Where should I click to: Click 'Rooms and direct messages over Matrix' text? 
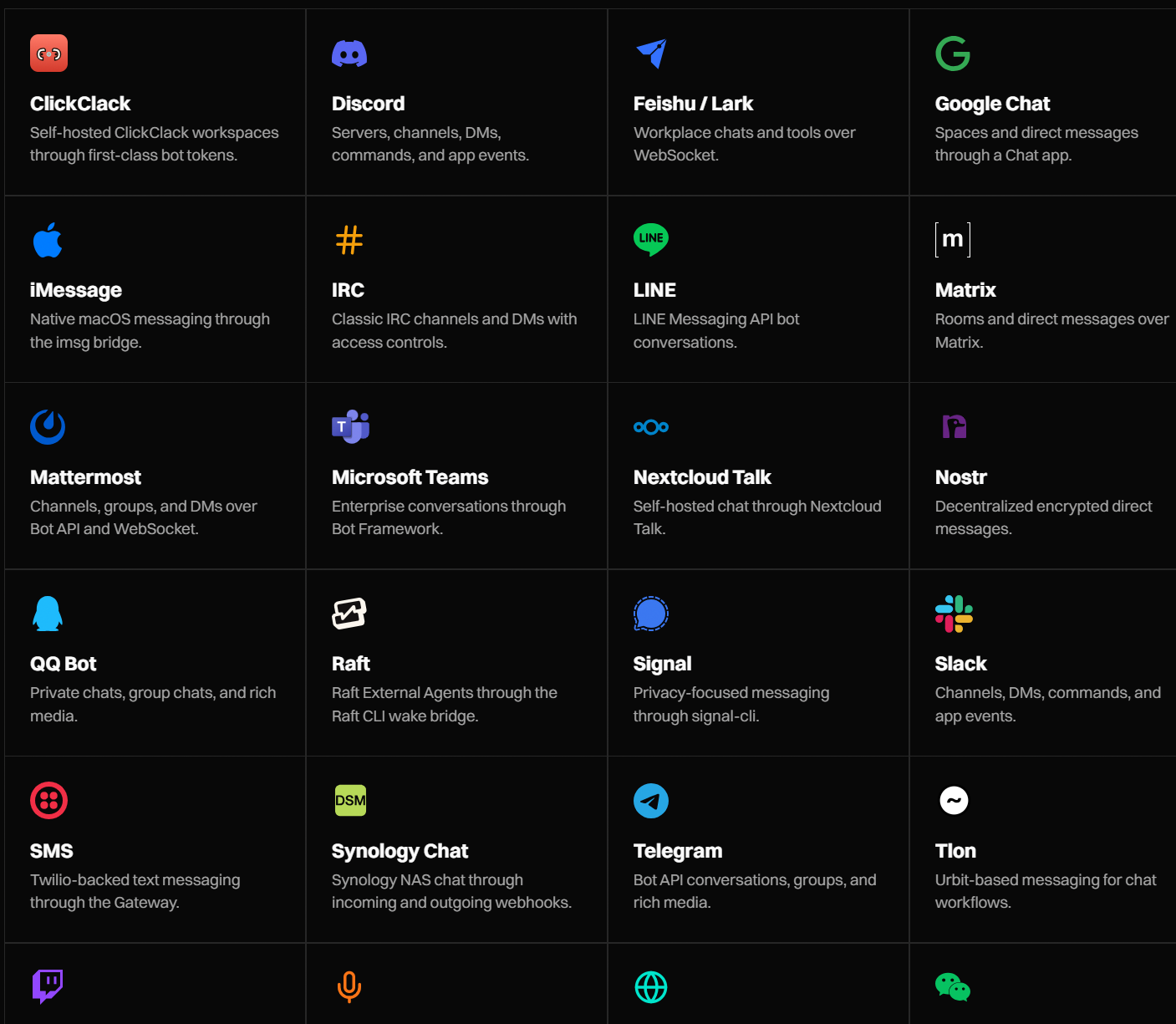click(1051, 330)
